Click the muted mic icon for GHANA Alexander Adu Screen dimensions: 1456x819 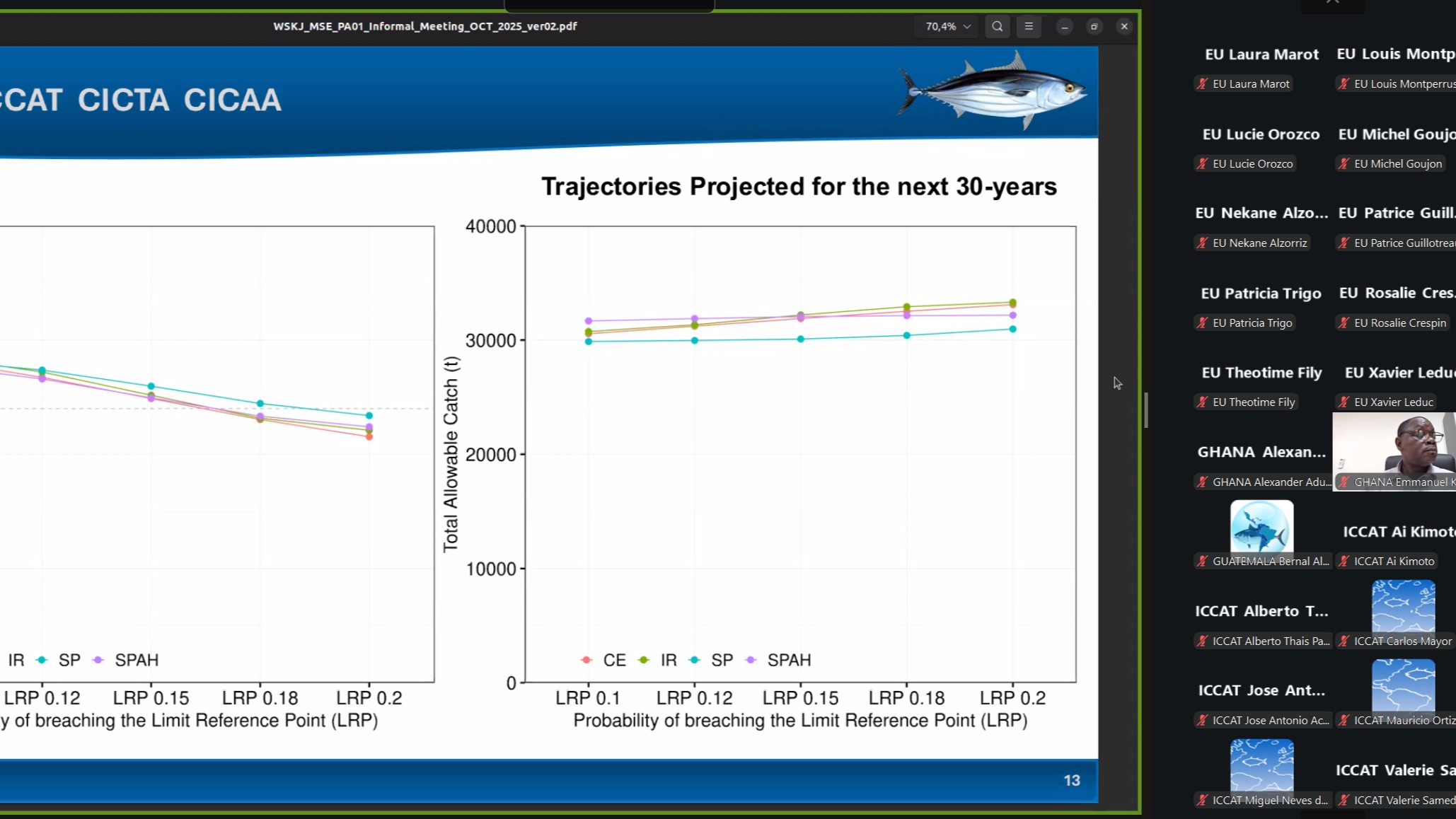1202,482
